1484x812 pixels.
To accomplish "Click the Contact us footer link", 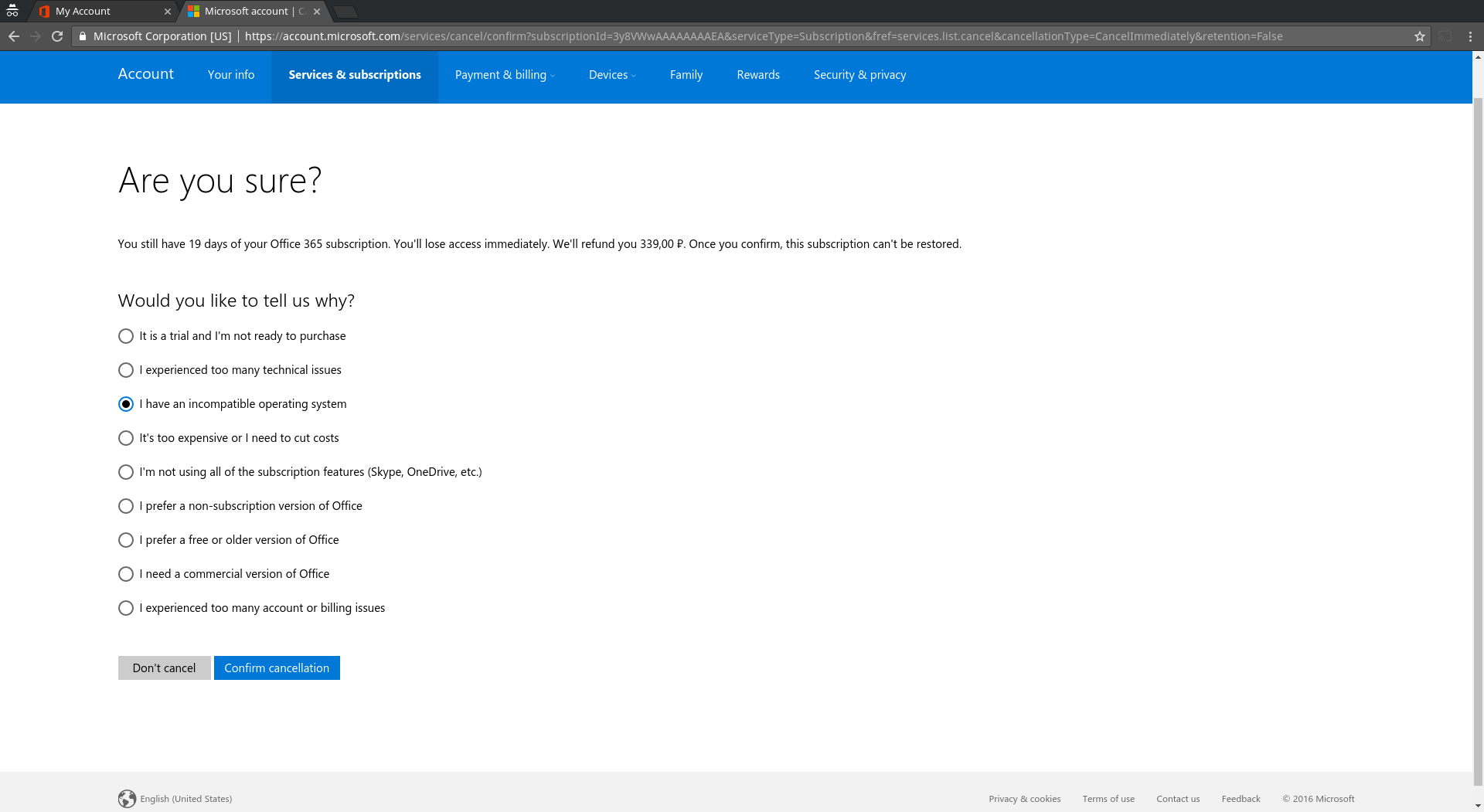I will [x=1178, y=799].
